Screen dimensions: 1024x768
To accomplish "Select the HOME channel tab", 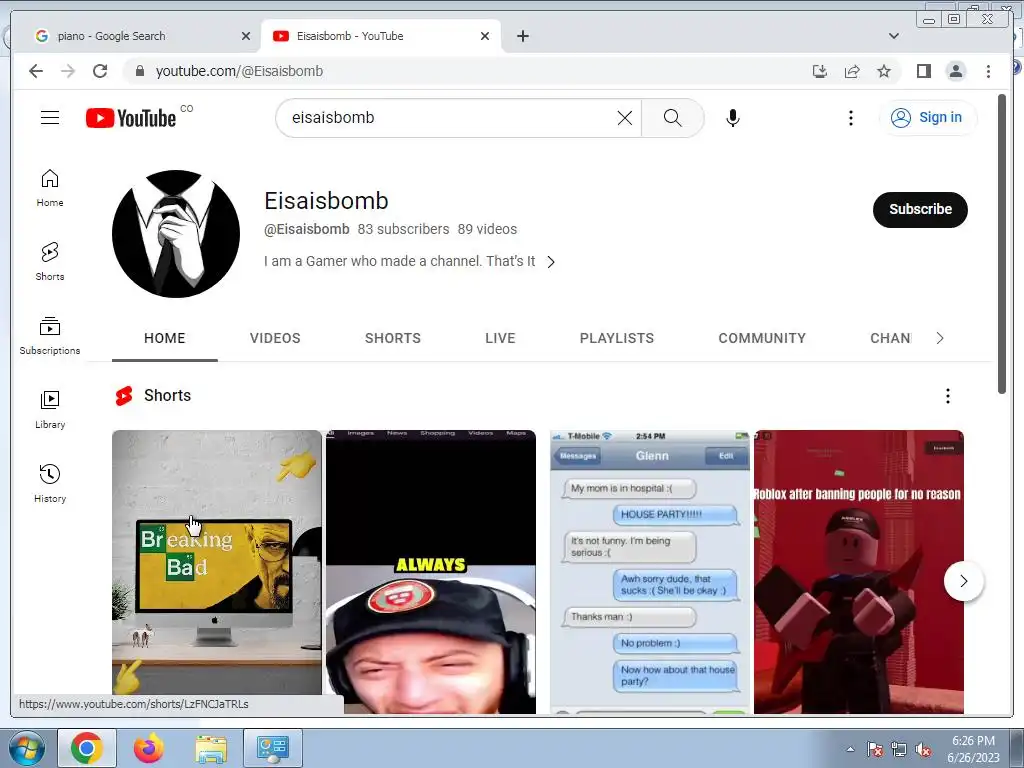I will [165, 338].
